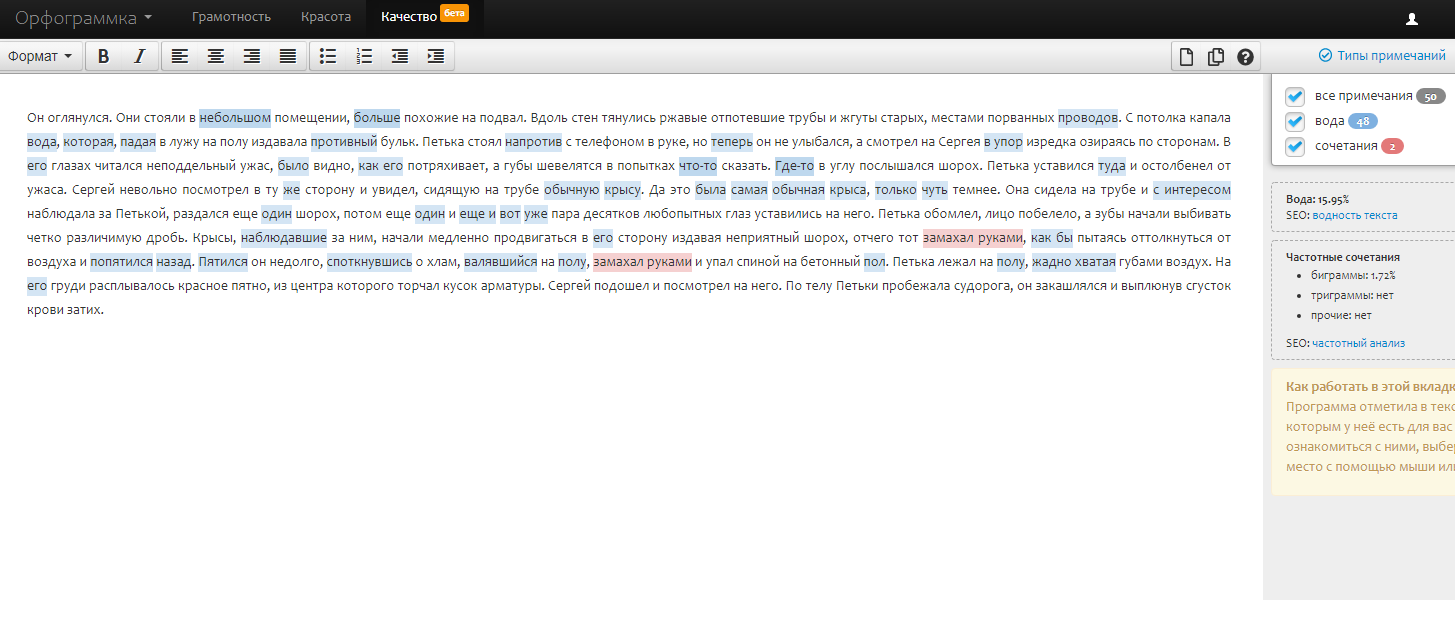Create a new blank document
The image size is (1455, 620).
coord(1187,57)
